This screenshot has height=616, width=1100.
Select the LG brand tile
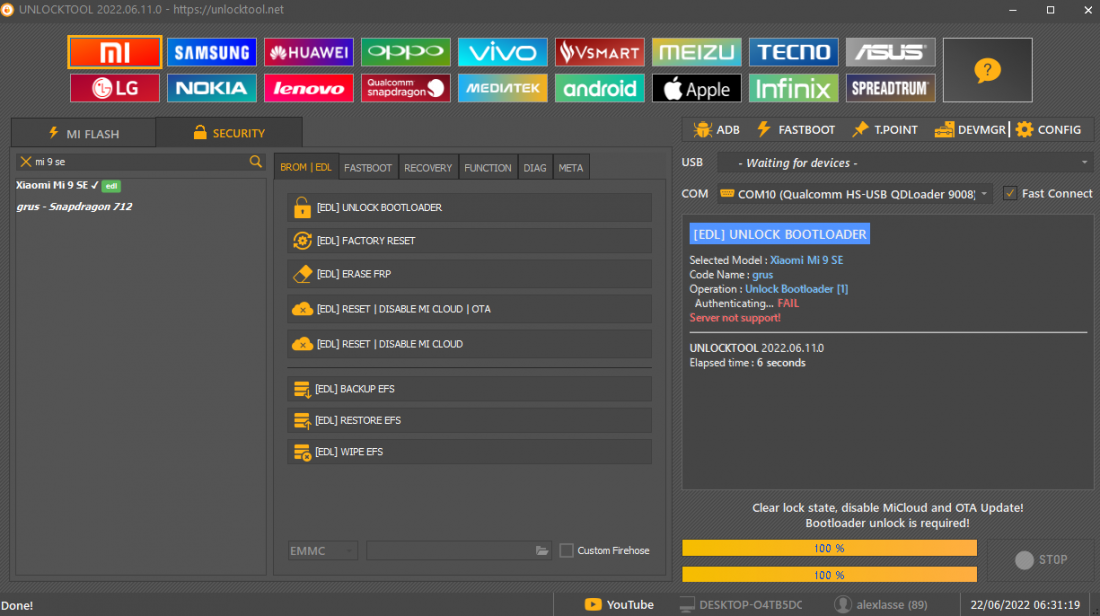click(115, 88)
